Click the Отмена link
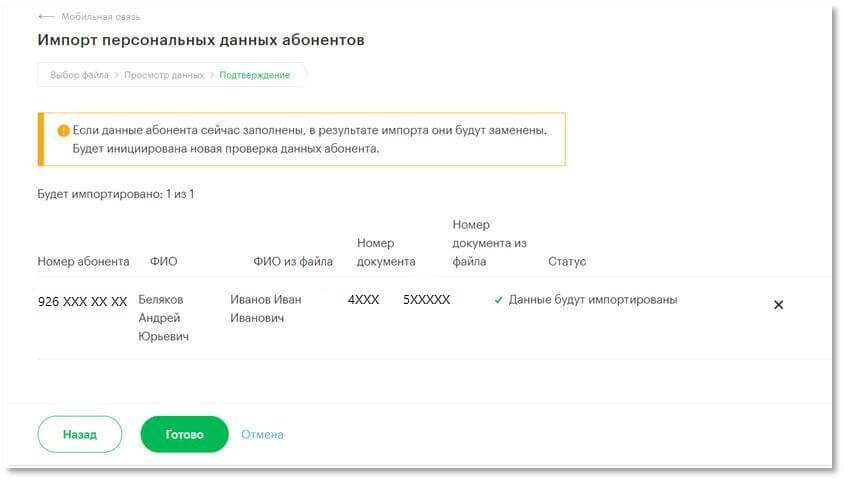The height and width of the screenshot is (480, 844). tap(262, 434)
